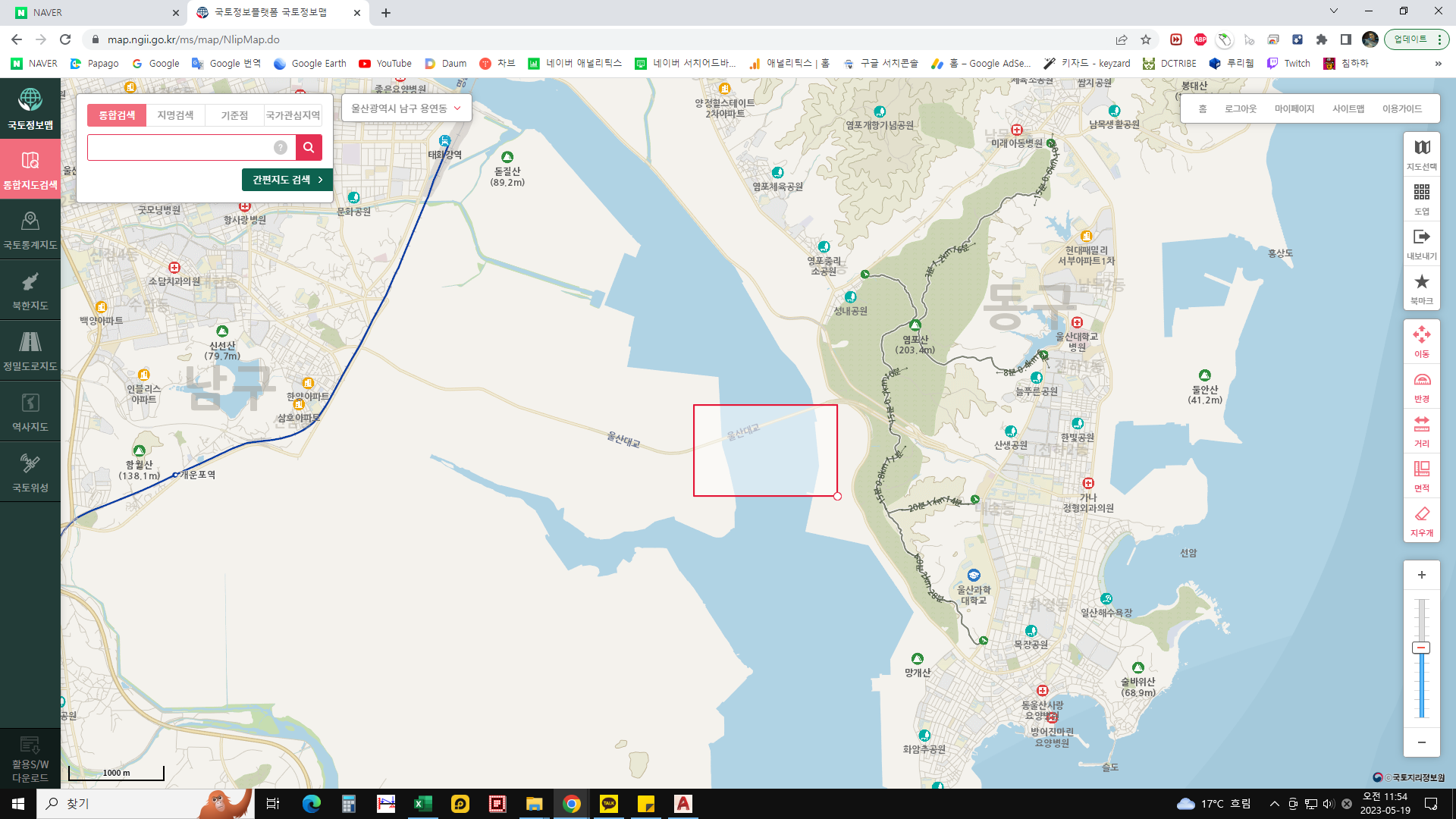The height and width of the screenshot is (819, 1456).
Task: Expand the bookmarks bar overflow chevron
Action: 1438,64
